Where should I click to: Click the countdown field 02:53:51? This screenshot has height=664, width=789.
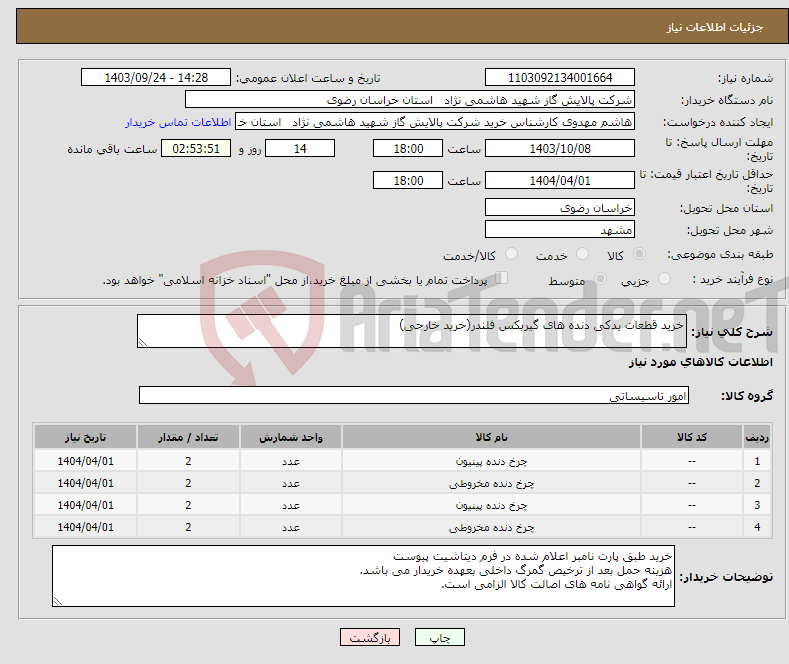click(196, 148)
